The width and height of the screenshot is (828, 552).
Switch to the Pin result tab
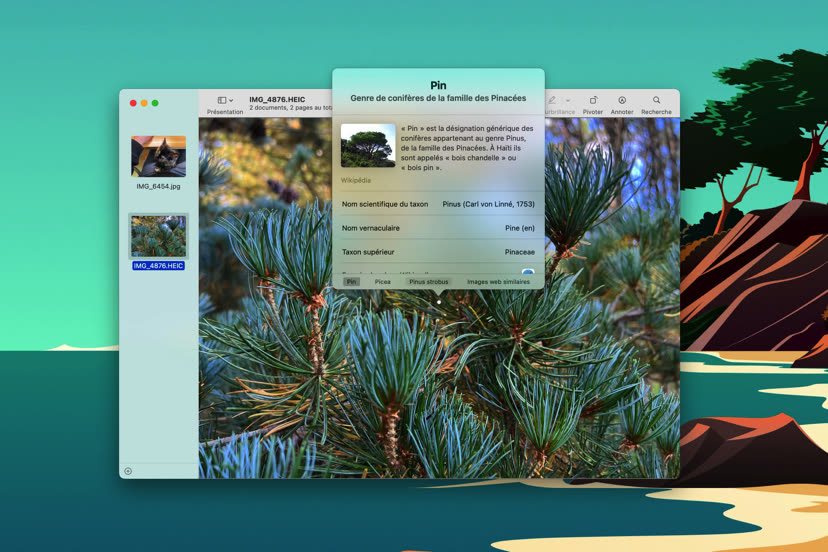(352, 282)
